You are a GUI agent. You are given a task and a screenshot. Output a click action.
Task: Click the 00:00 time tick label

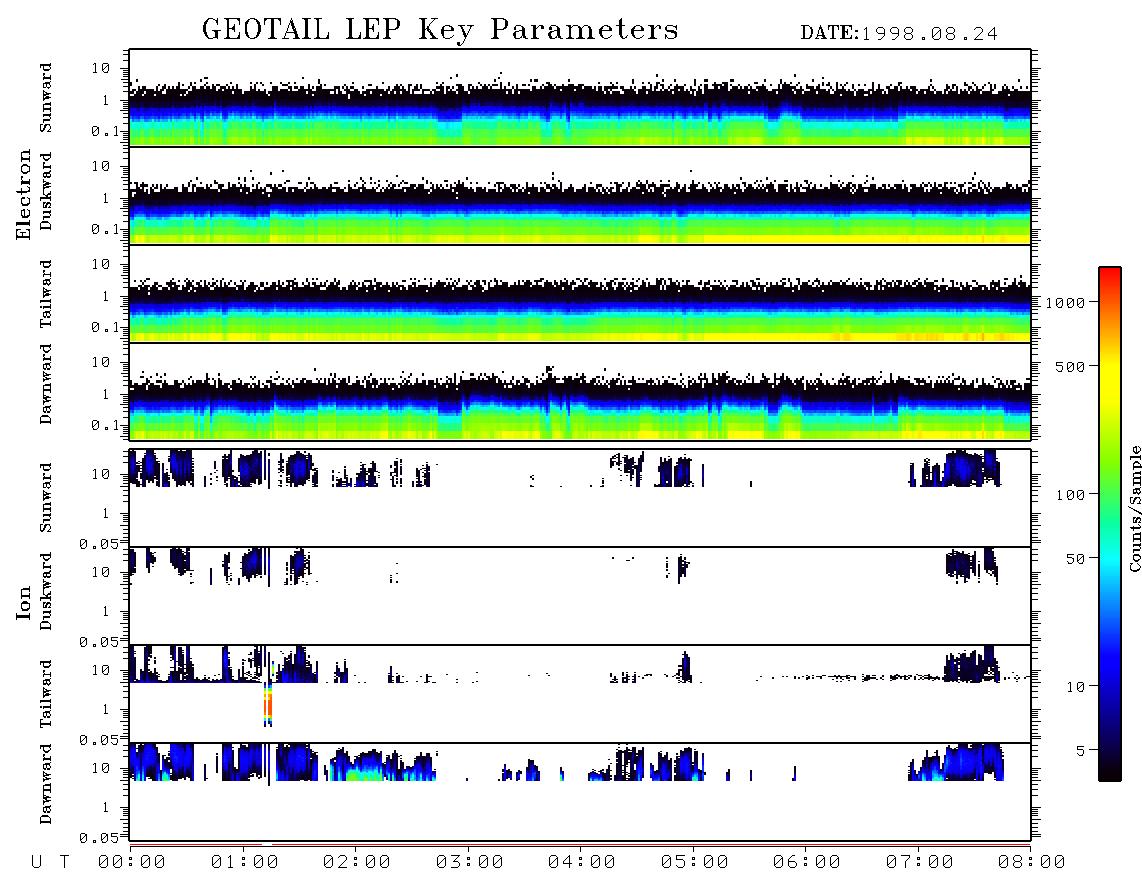[x=132, y=862]
